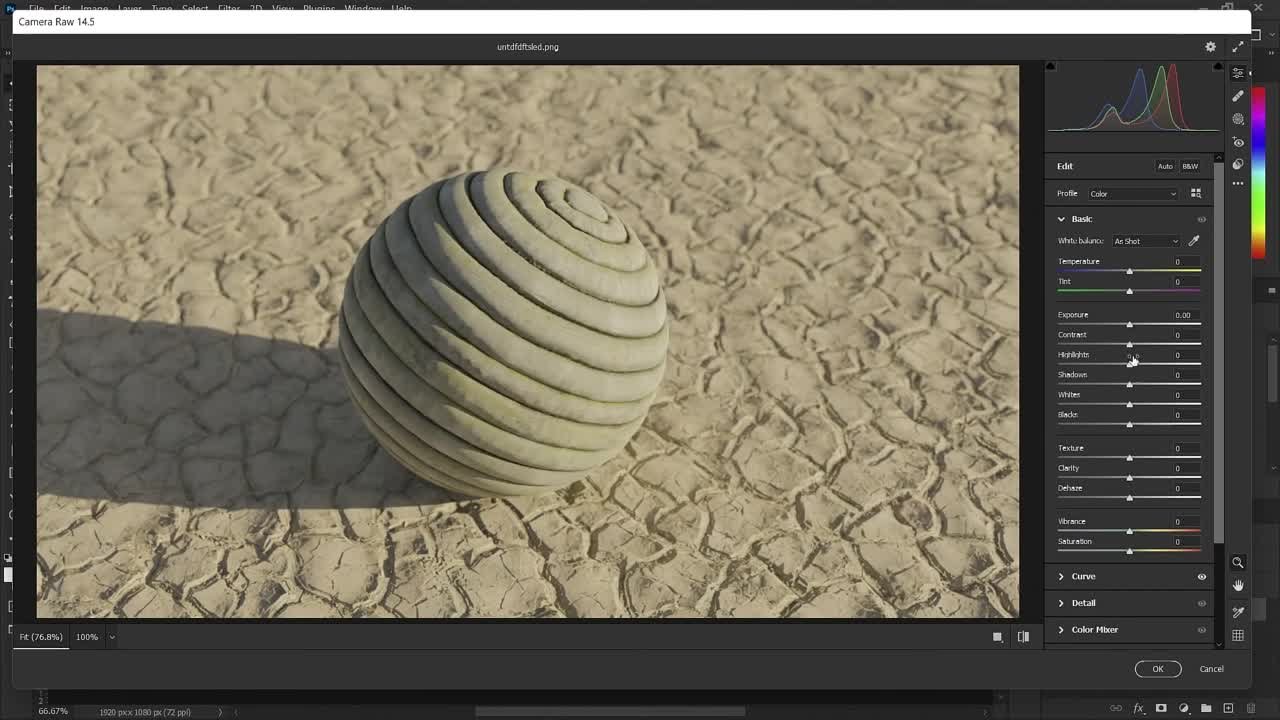Open the Presets panel icon
The height and width of the screenshot is (720, 1280).
[1238, 164]
